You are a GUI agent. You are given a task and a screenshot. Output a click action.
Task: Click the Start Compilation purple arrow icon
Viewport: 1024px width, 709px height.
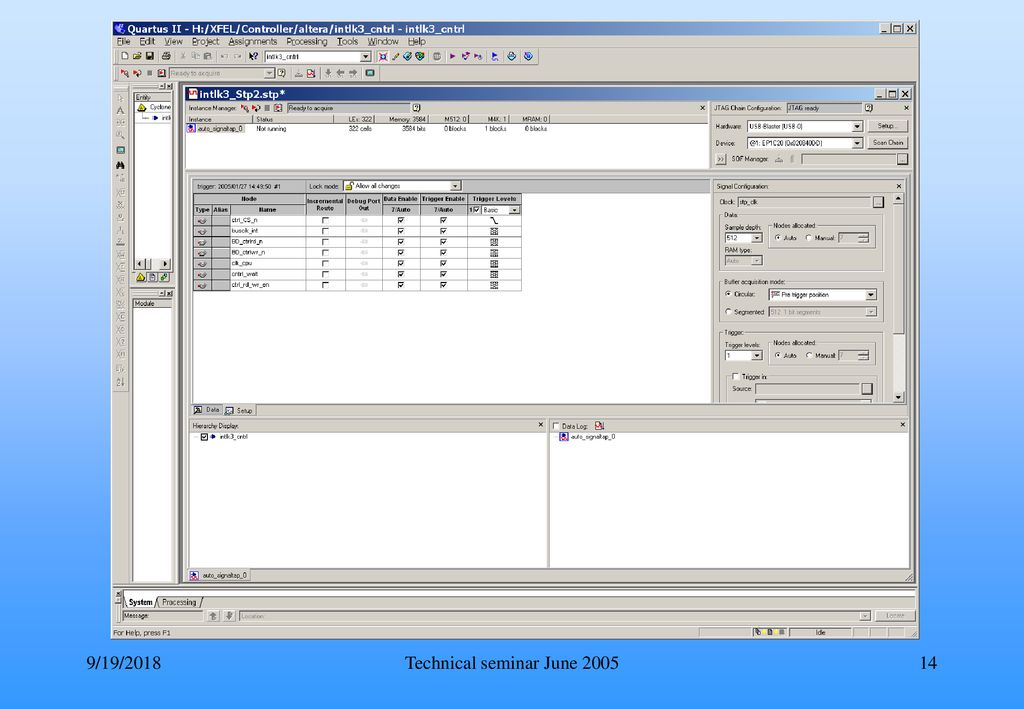coord(452,56)
